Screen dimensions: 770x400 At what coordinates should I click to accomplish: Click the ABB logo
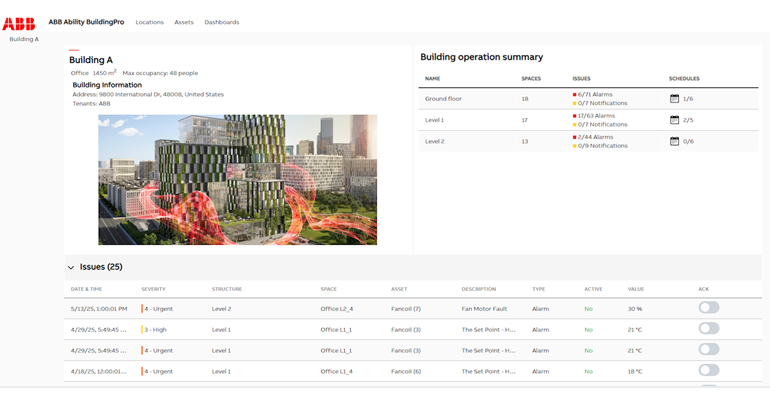(19, 24)
